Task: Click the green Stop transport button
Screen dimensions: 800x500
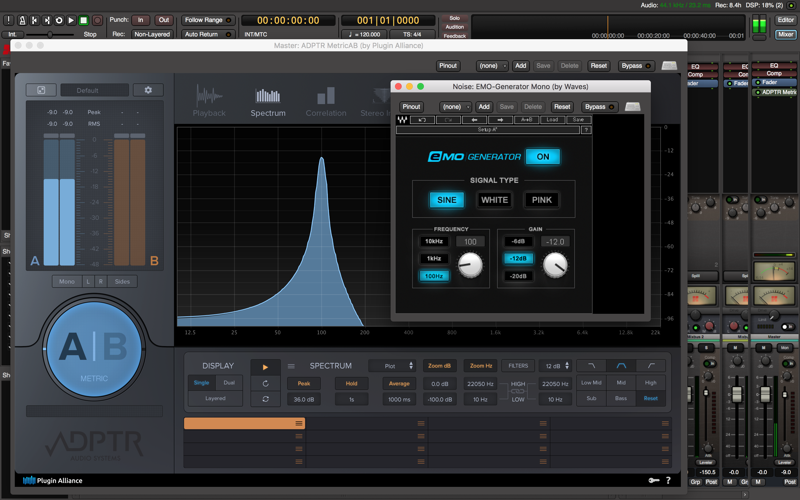Action: [x=84, y=20]
